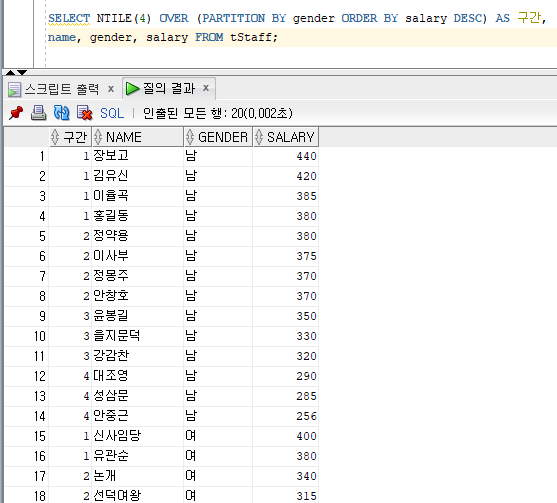557x503 pixels.
Task: Select the name cell 장보고
Action: pos(138,156)
